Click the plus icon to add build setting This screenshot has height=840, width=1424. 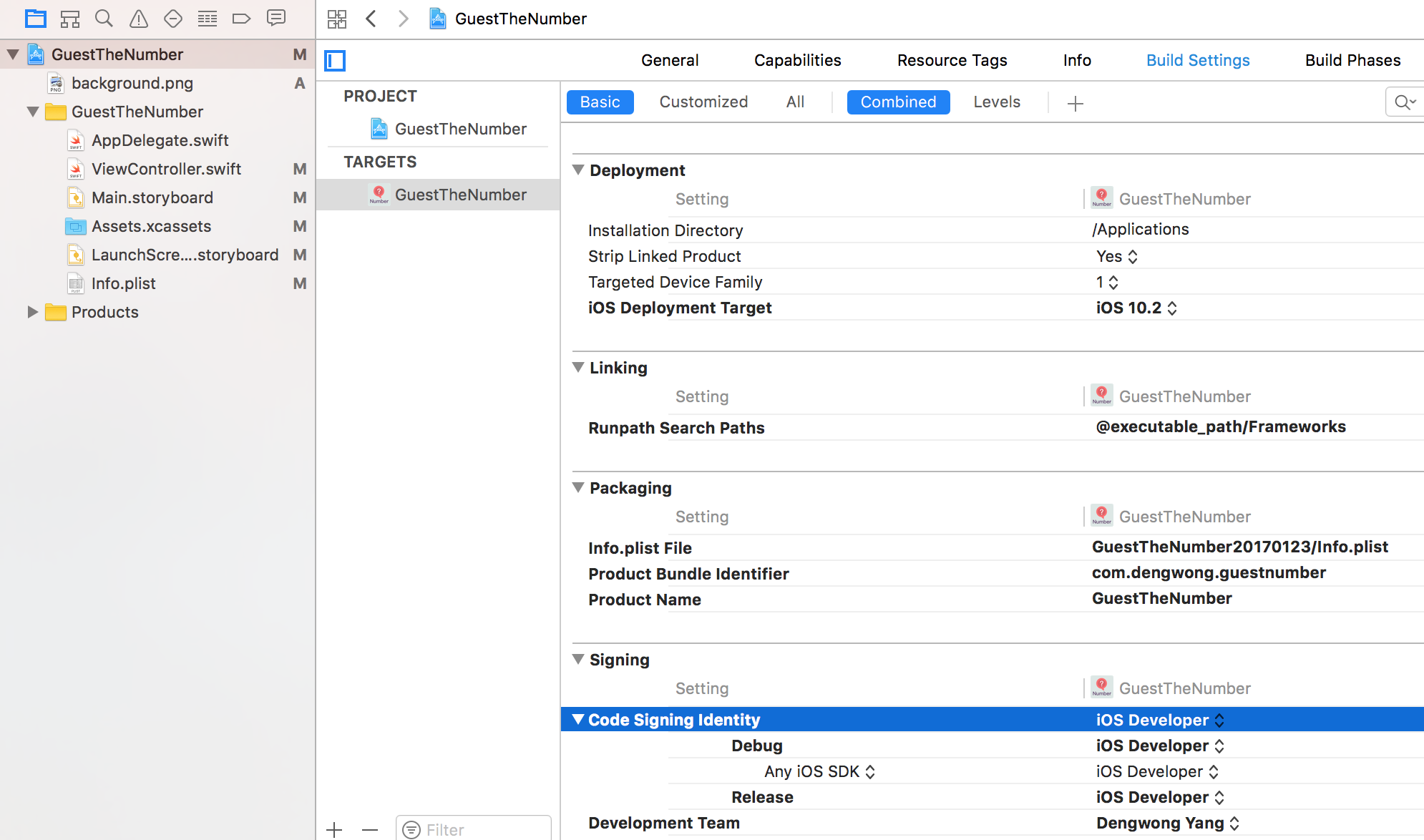1076,103
